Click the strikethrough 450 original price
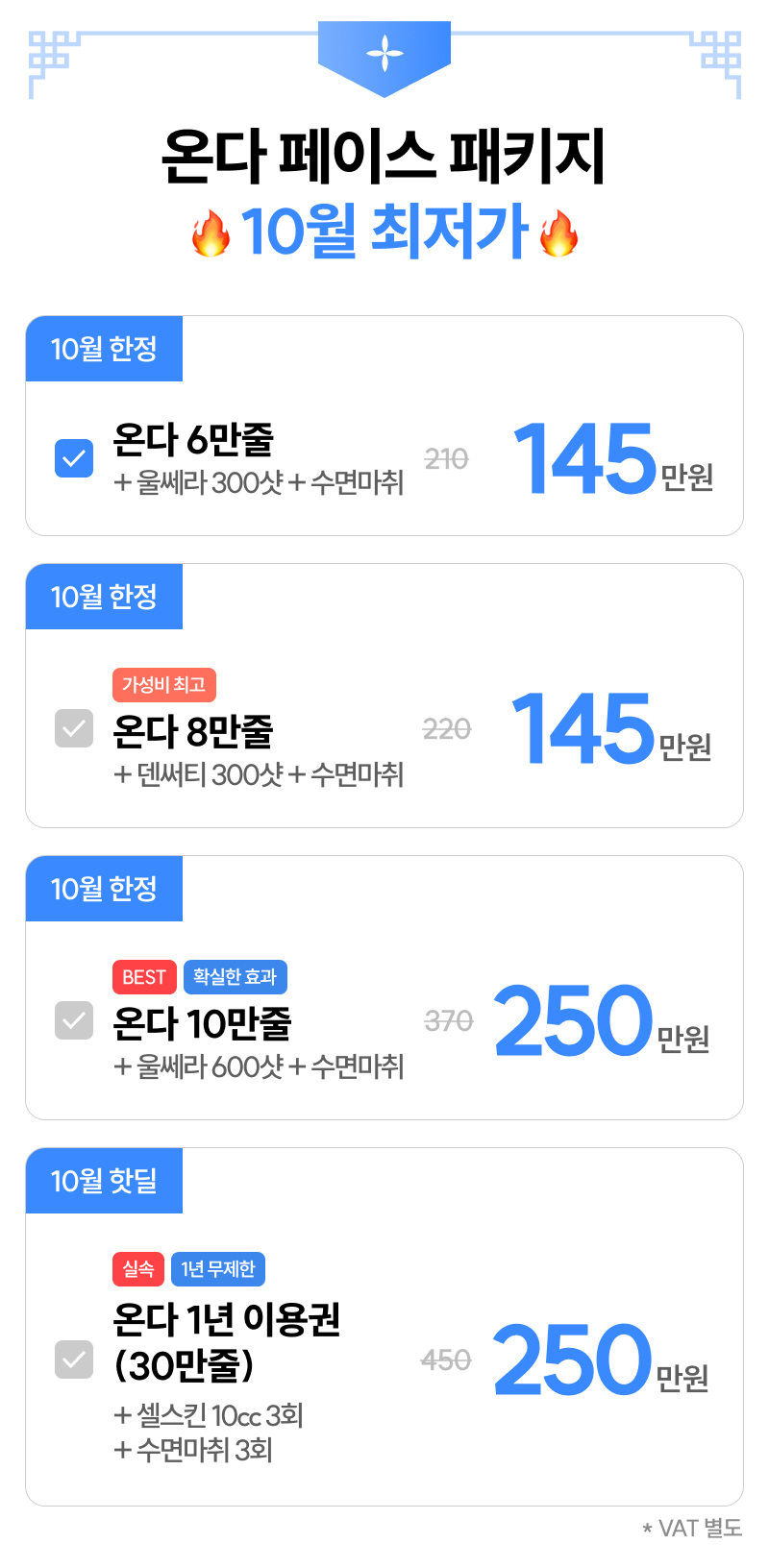 (x=446, y=1360)
